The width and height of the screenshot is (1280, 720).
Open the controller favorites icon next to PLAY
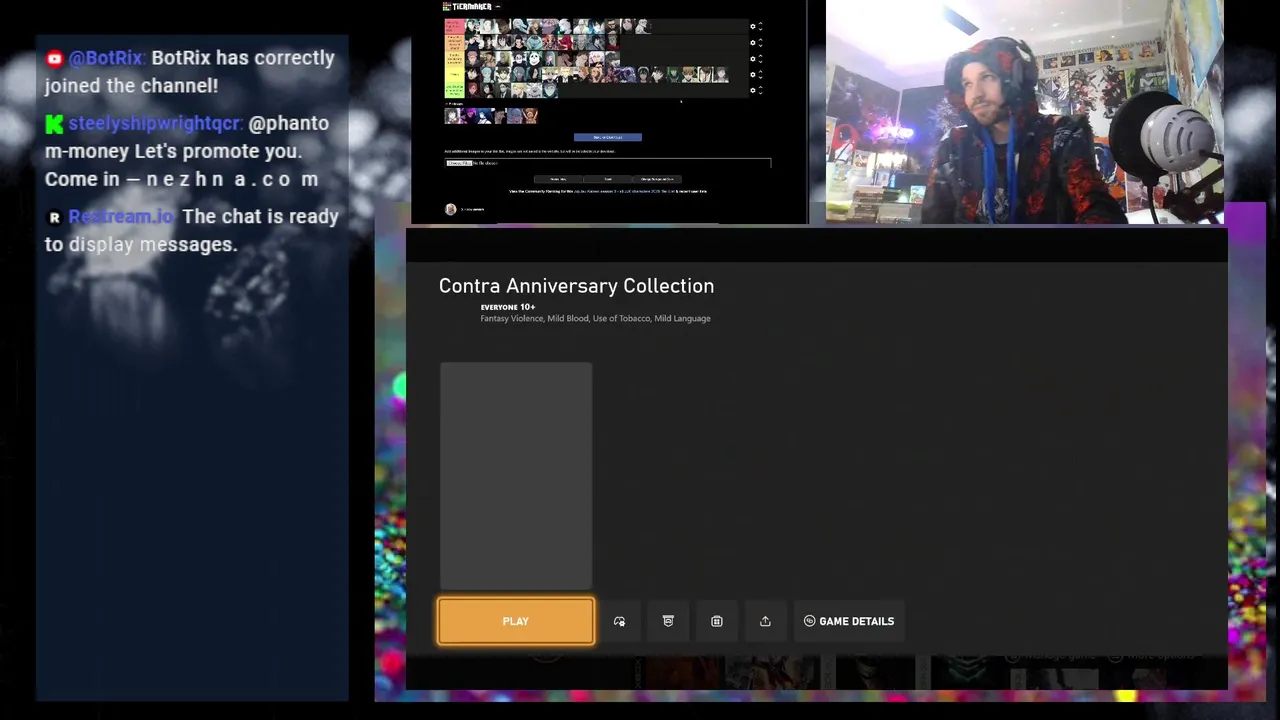[619, 621]
